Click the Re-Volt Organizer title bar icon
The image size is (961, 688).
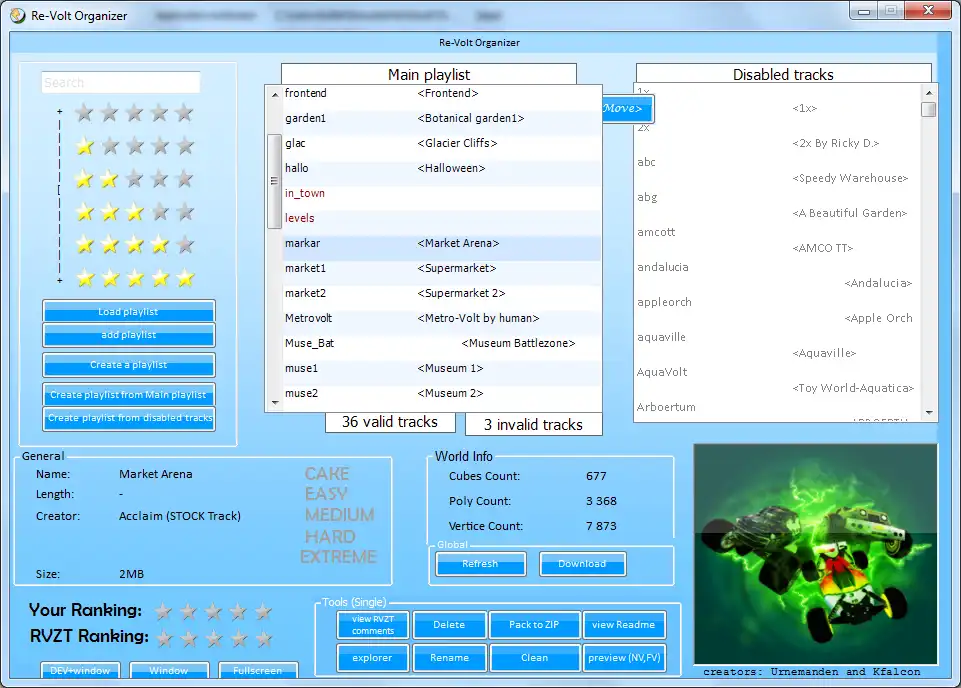[x=18, y=15]
